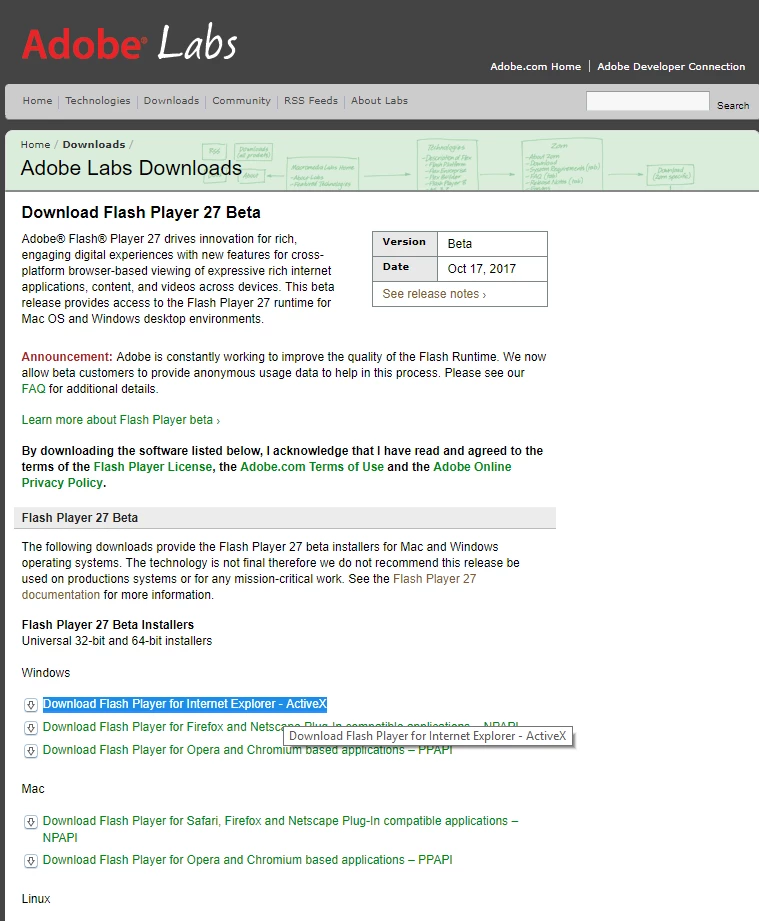Viewport: 759px width, 921px height.
Task: Click the 'Announcement:' red label
Action: [x=67, y=357]
